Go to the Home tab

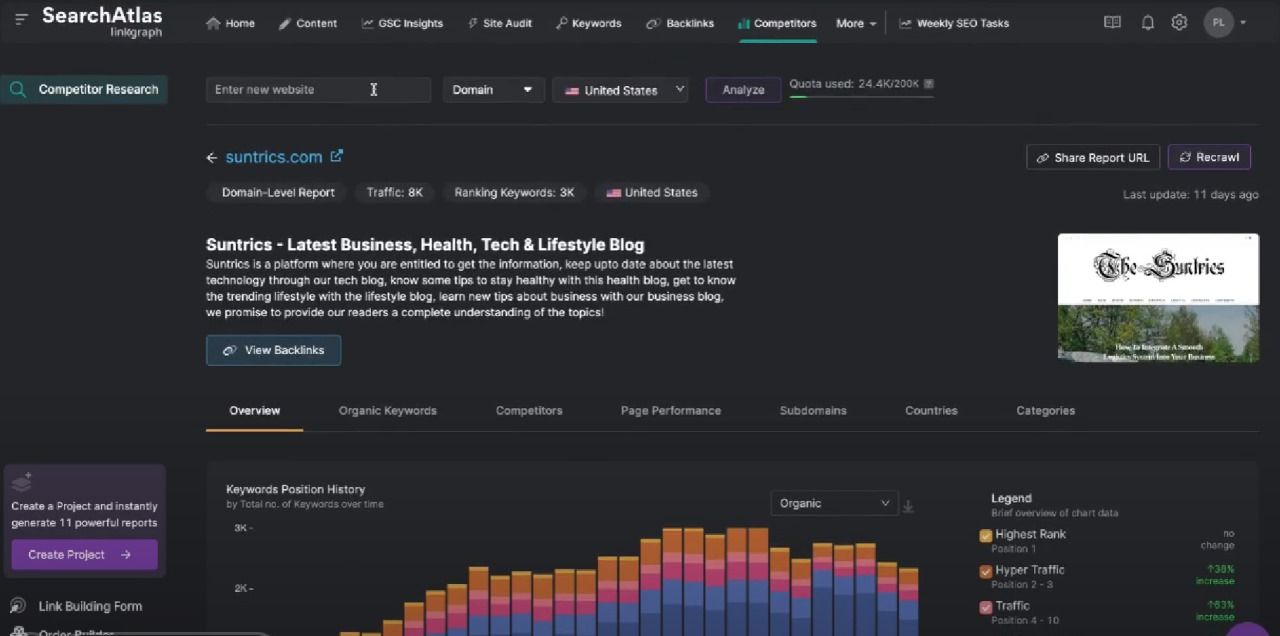coord(230,23)
